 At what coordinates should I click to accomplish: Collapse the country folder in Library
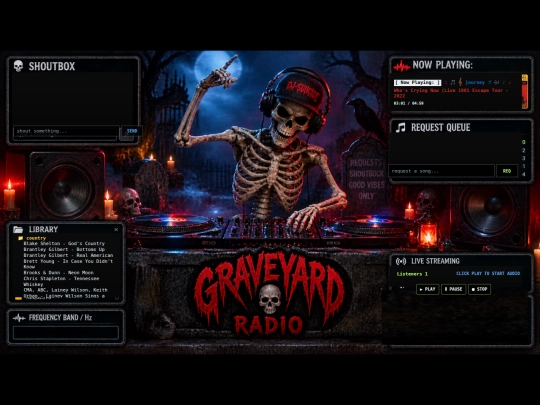(x=33, y=238)
